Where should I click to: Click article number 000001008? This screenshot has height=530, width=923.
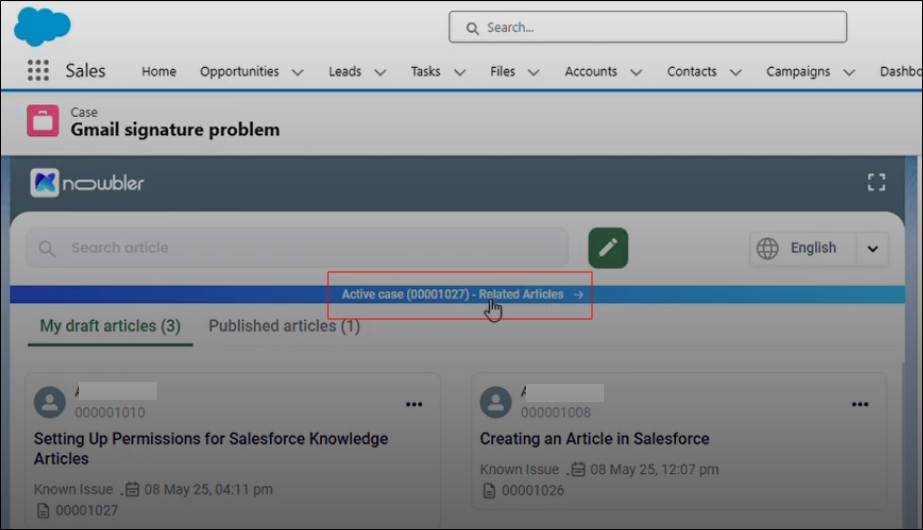click(x=556, y=413)
